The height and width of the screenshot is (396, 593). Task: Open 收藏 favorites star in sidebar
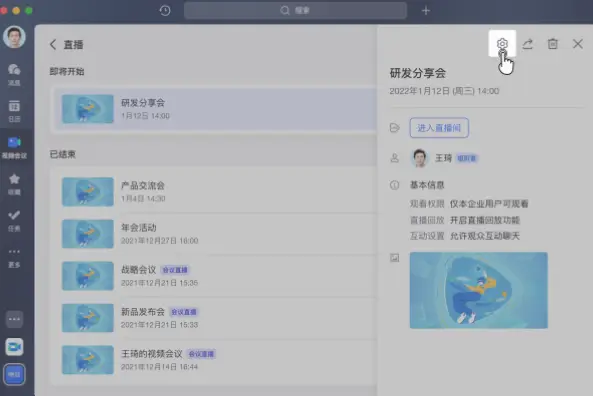(x=14, y=184)
